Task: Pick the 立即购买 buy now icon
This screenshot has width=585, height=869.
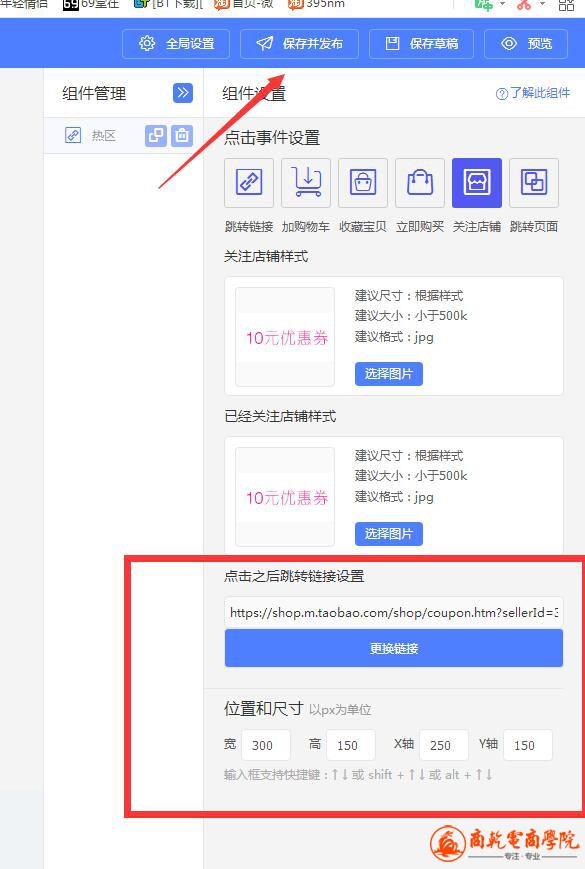Action: click(x=420, y=182)
